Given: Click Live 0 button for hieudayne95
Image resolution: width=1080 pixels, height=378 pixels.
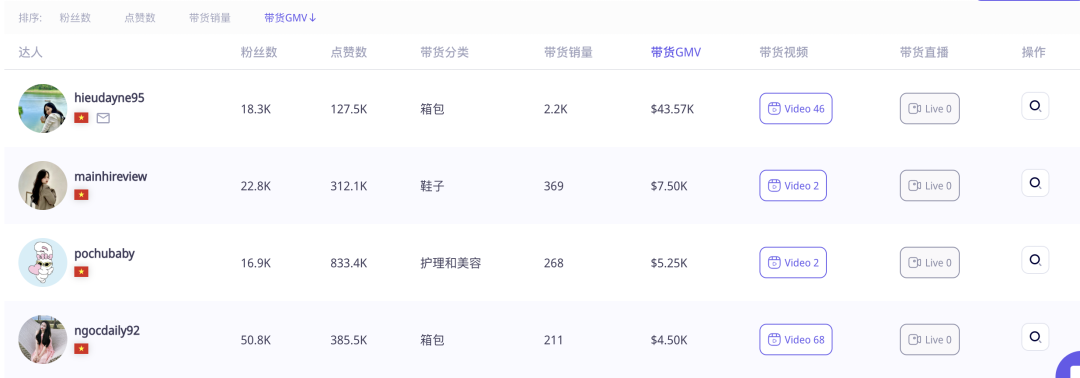Looking at the screenshot, I should point(929,108).
